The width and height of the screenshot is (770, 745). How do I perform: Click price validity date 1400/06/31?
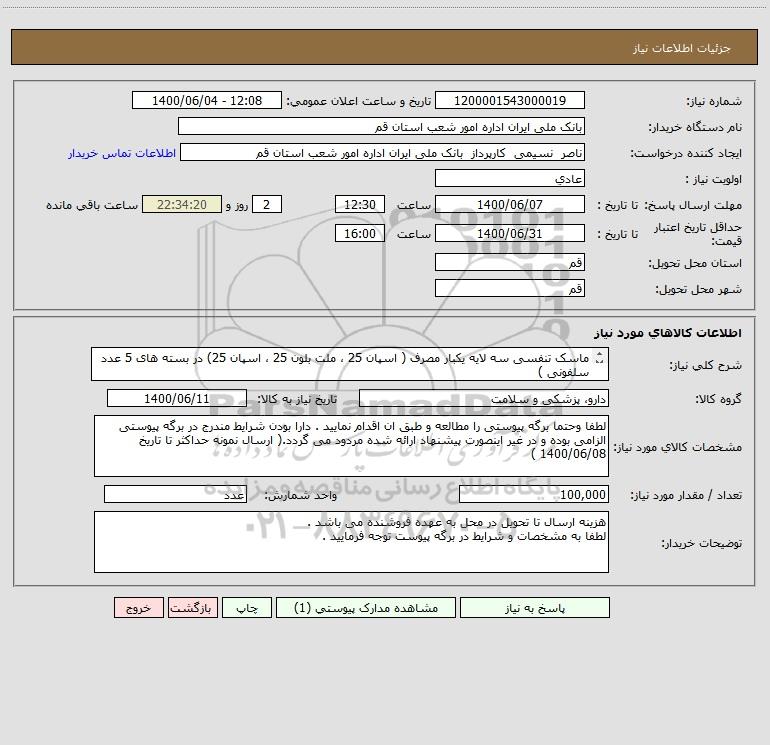tap(510, 233)
